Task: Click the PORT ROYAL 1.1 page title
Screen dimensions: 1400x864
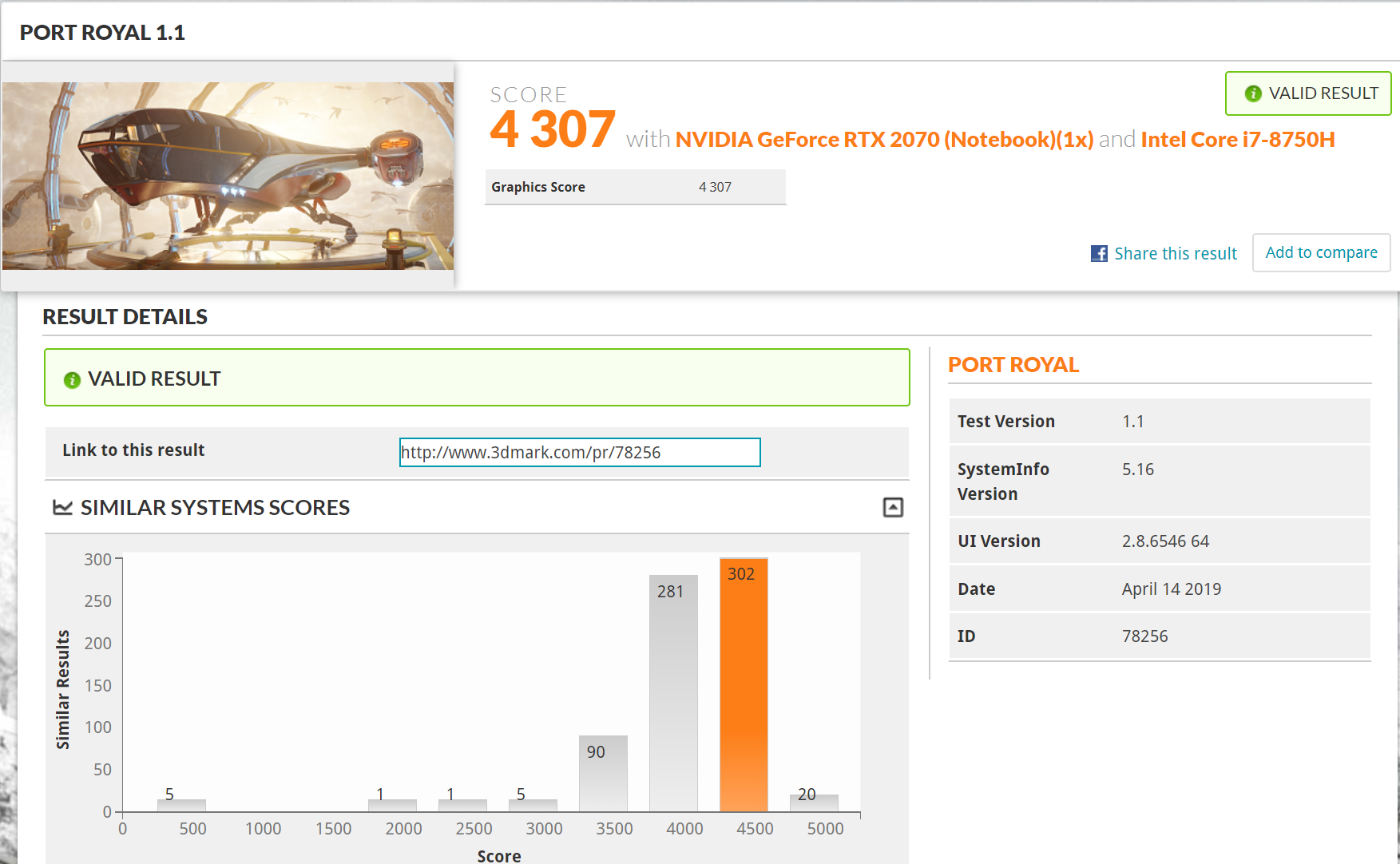Action: (102, 33)
